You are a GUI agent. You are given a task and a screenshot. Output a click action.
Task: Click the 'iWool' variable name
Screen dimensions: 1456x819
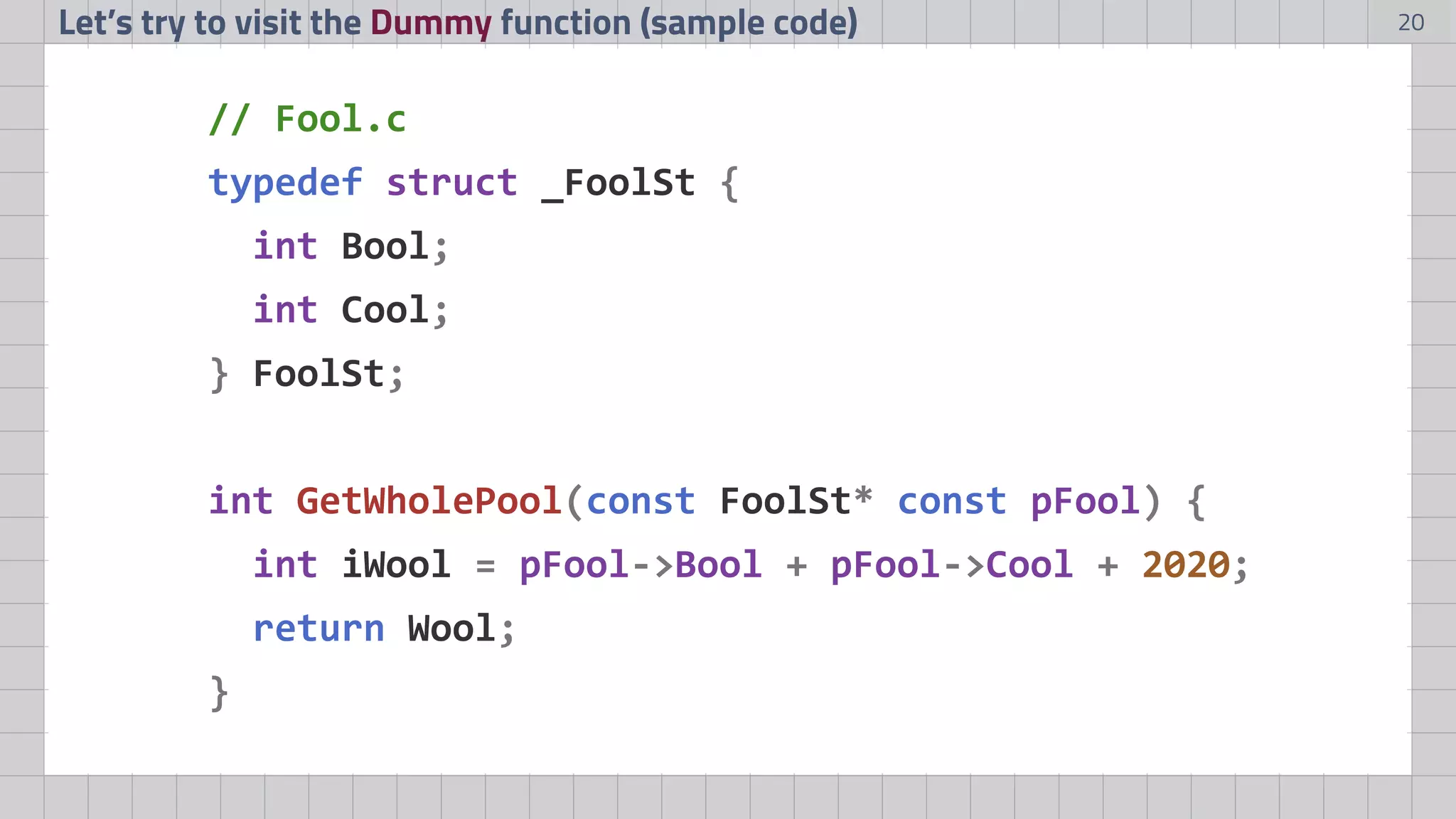pyautogui.click(x=396, y=565)
